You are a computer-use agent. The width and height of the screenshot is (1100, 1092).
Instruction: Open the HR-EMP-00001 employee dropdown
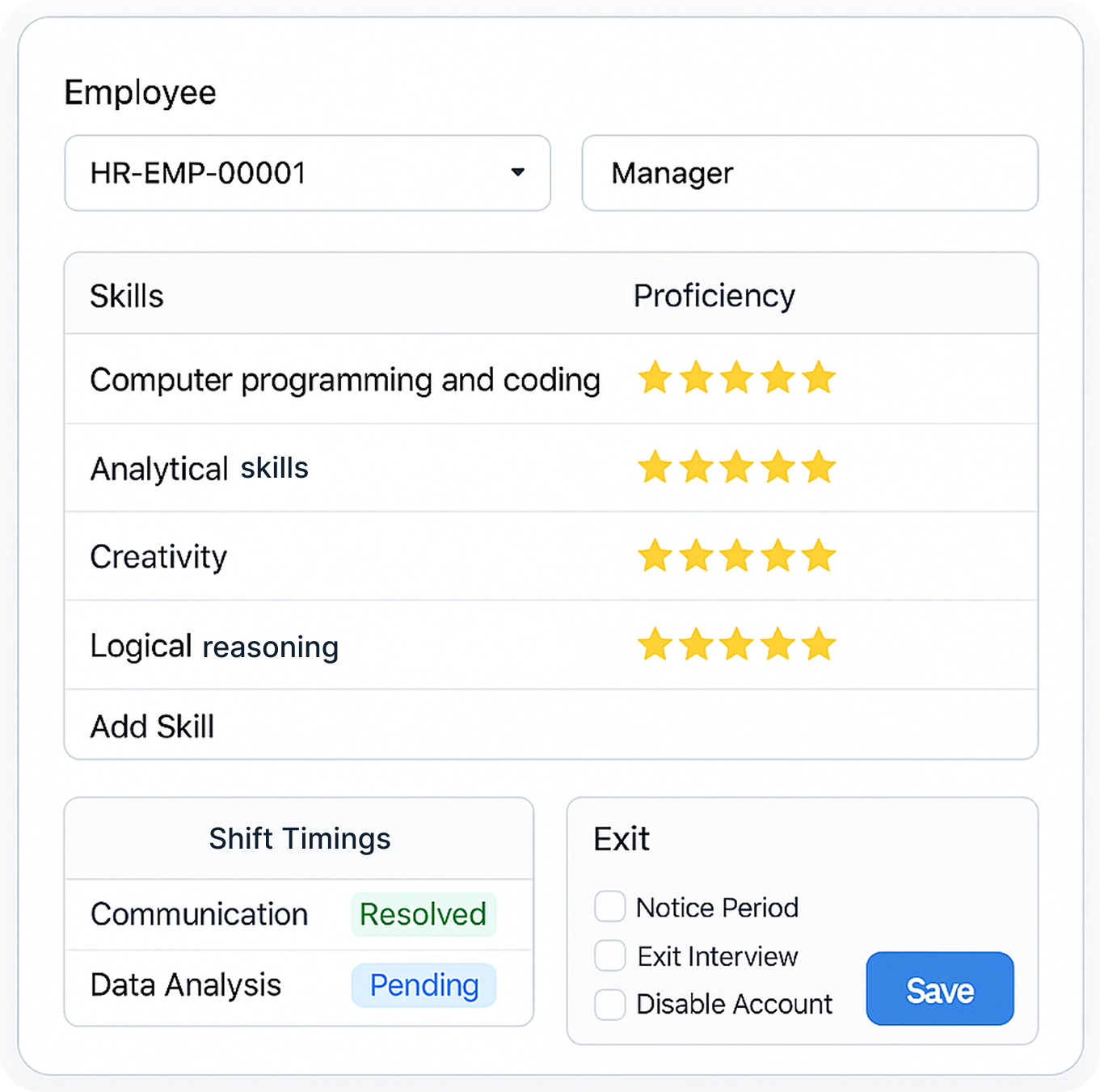point(307,173)
